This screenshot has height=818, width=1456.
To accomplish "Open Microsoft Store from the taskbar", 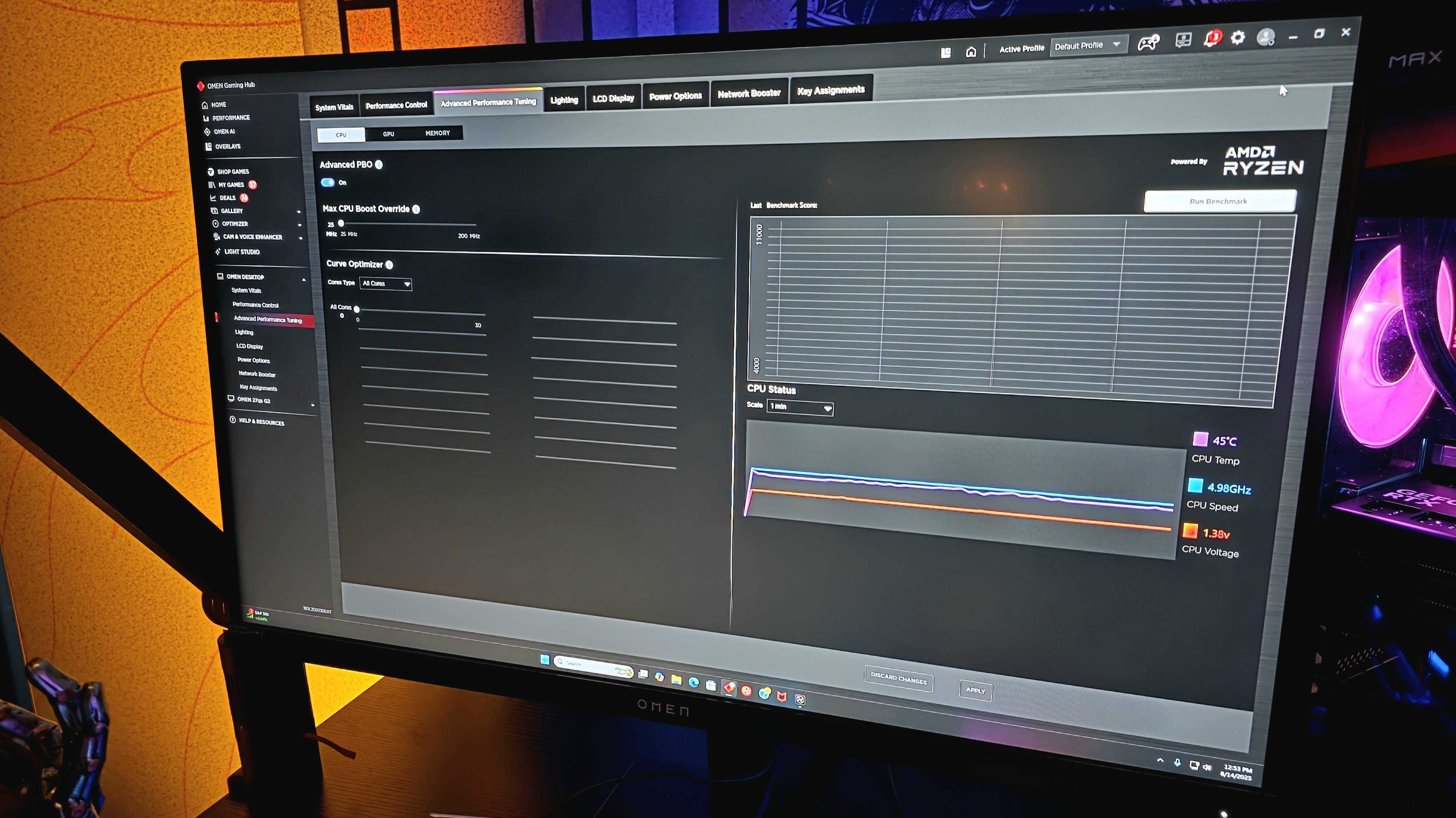I will coord(711,685).
